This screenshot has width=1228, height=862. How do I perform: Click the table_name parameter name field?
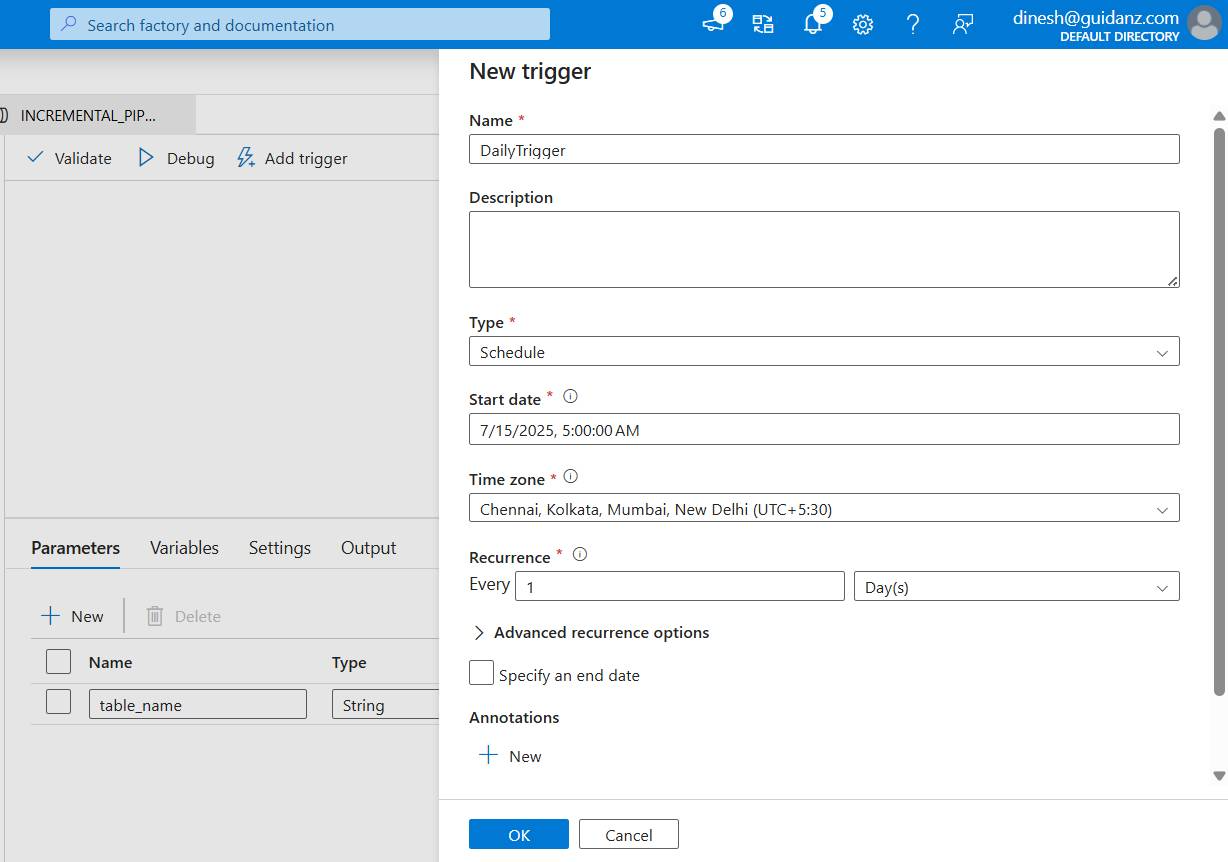[198, 704]
